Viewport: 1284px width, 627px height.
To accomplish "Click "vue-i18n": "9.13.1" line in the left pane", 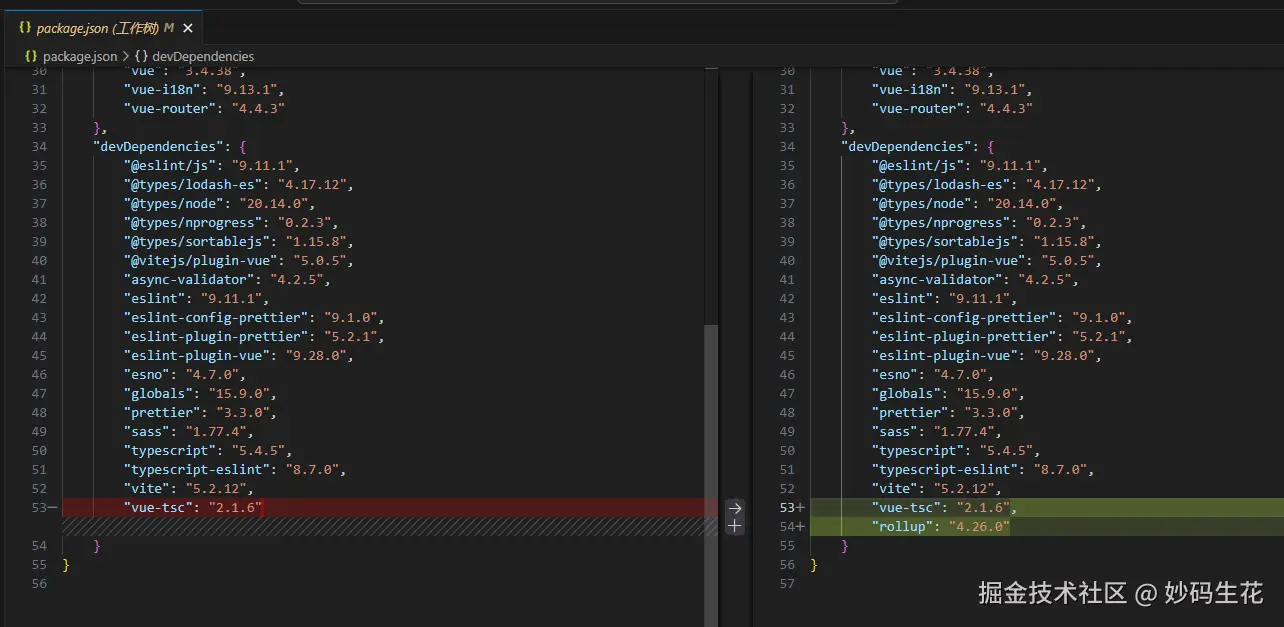I will click(x=204, y=89).
